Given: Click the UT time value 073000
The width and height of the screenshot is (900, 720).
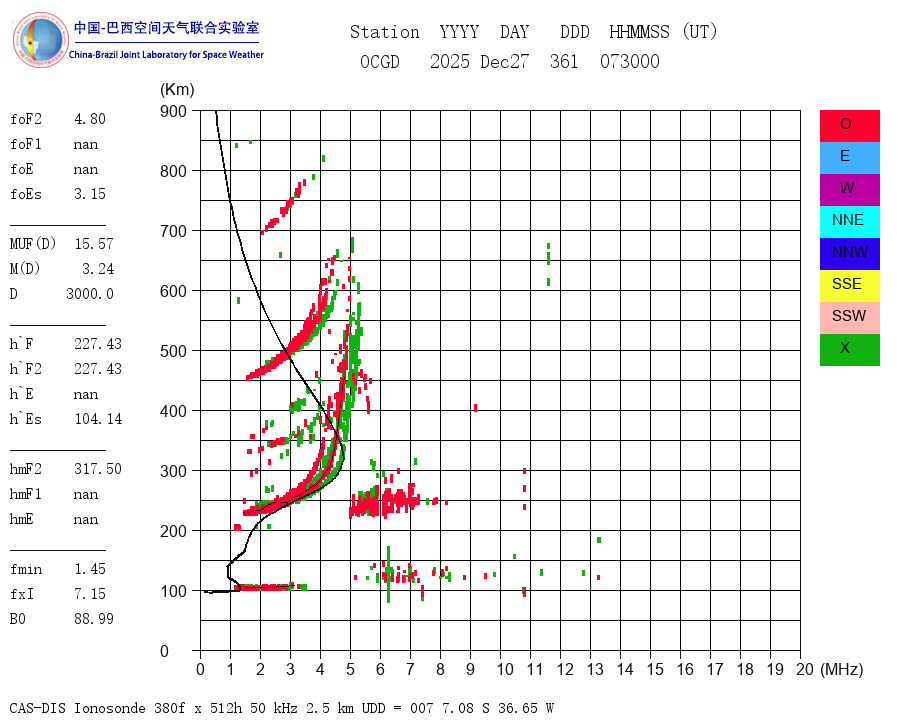Looking at the screenshot, I should coord(630,61).
